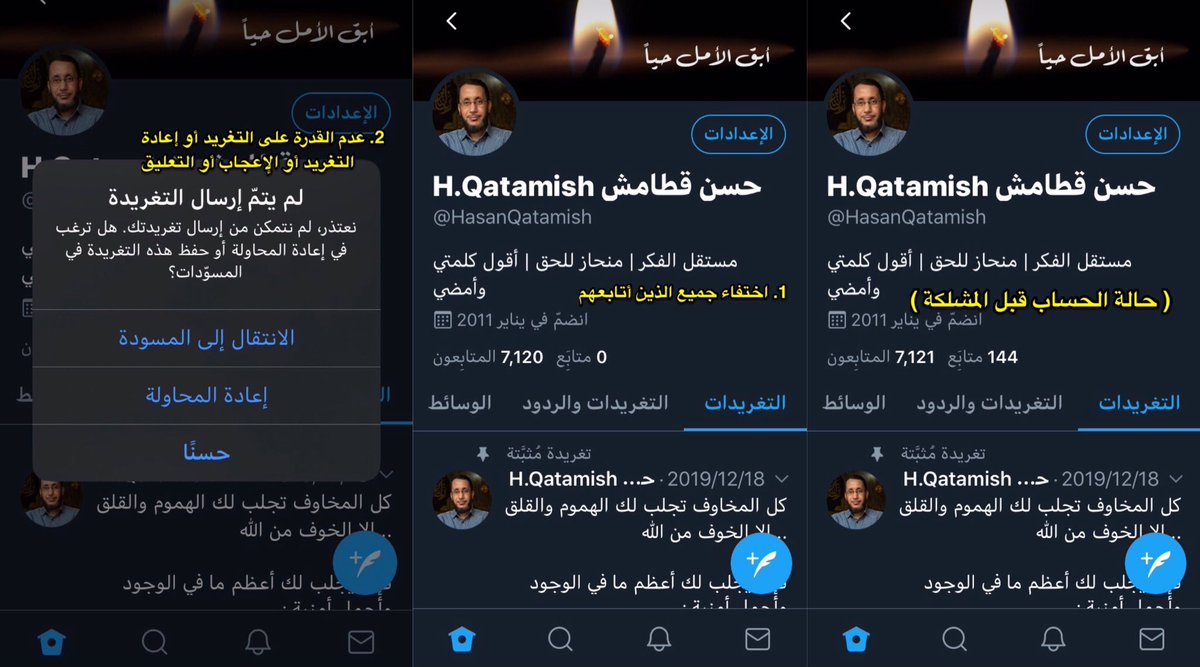This screenshot has height=667, width=1200.
Task: Tap home icon on the 0-following screen
Action: pos(461,639)
